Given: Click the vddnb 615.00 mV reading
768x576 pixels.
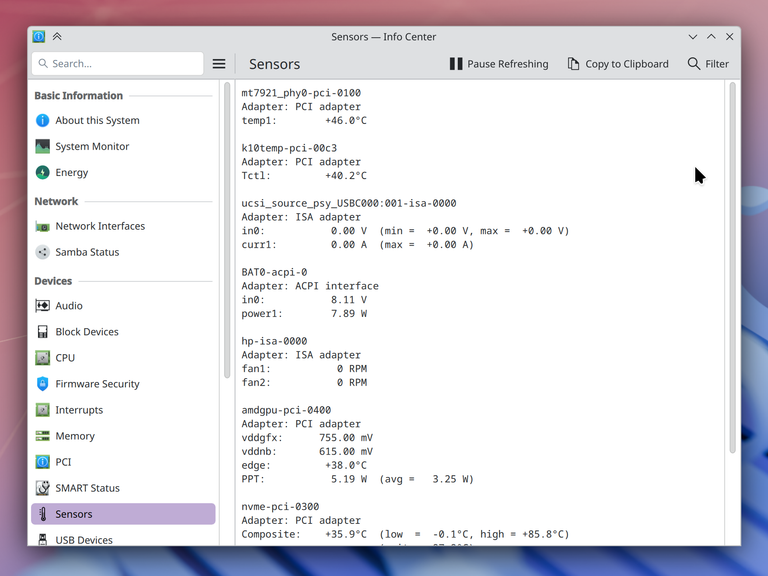Looking at the screenshot, I should click(307, 452).
